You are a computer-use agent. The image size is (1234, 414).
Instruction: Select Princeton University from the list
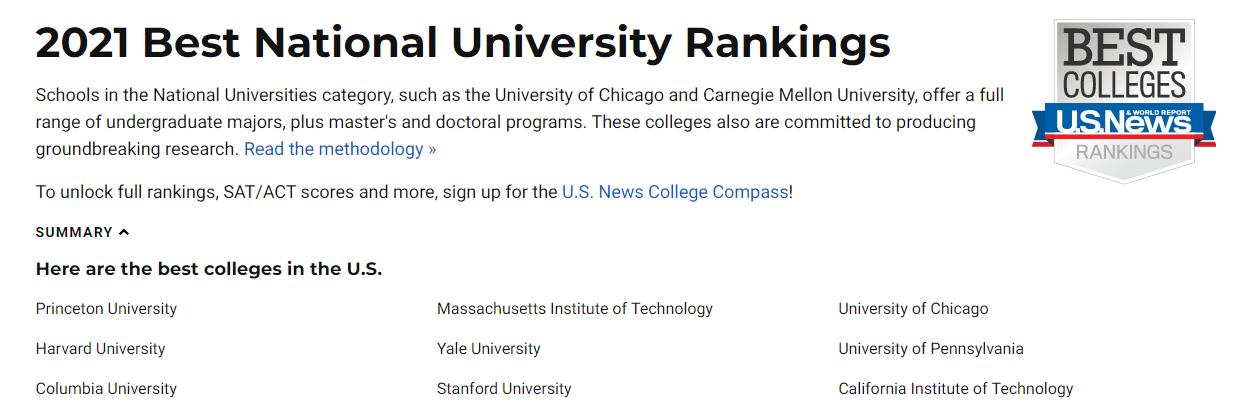point(106,309)
